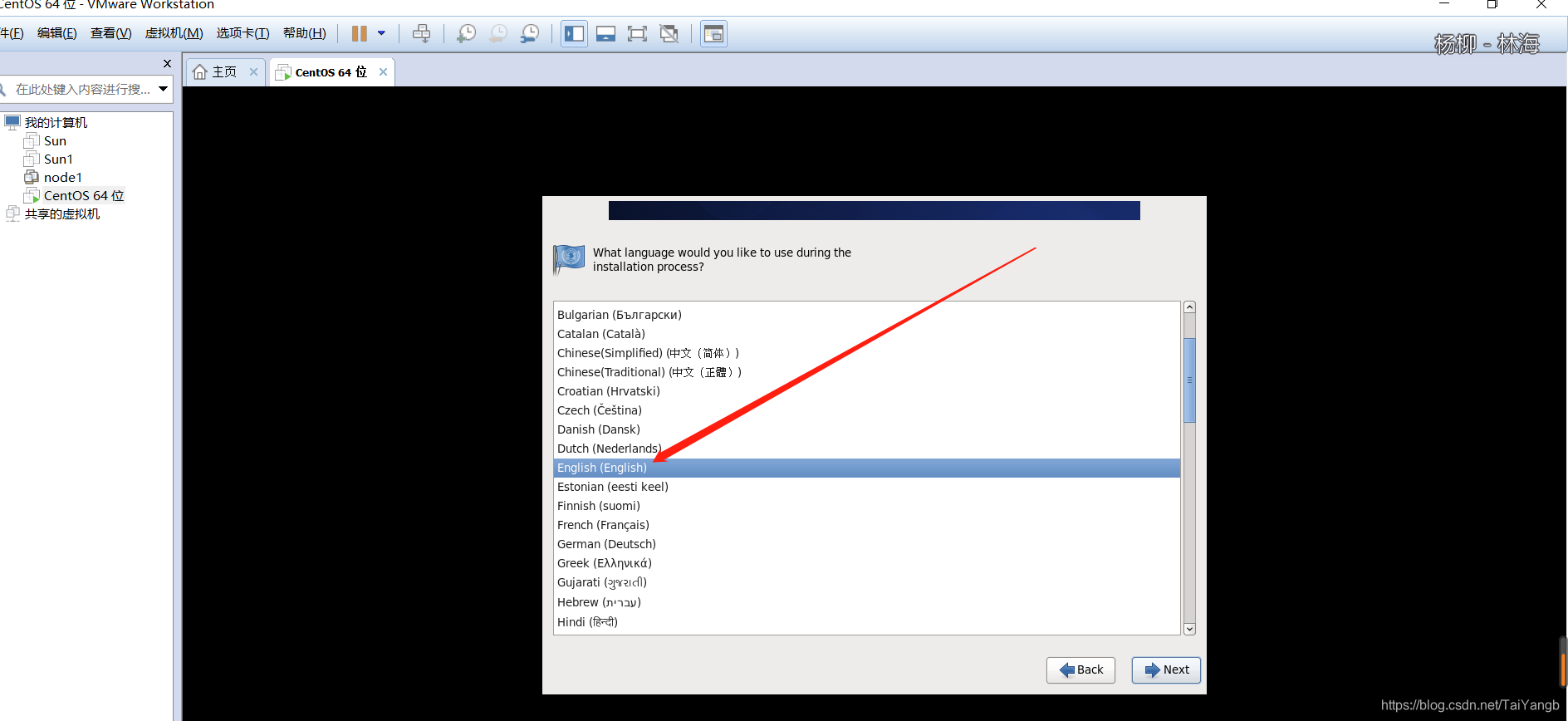Take a snapshot of this virtual machine
1568x721 pixels.
467,34
